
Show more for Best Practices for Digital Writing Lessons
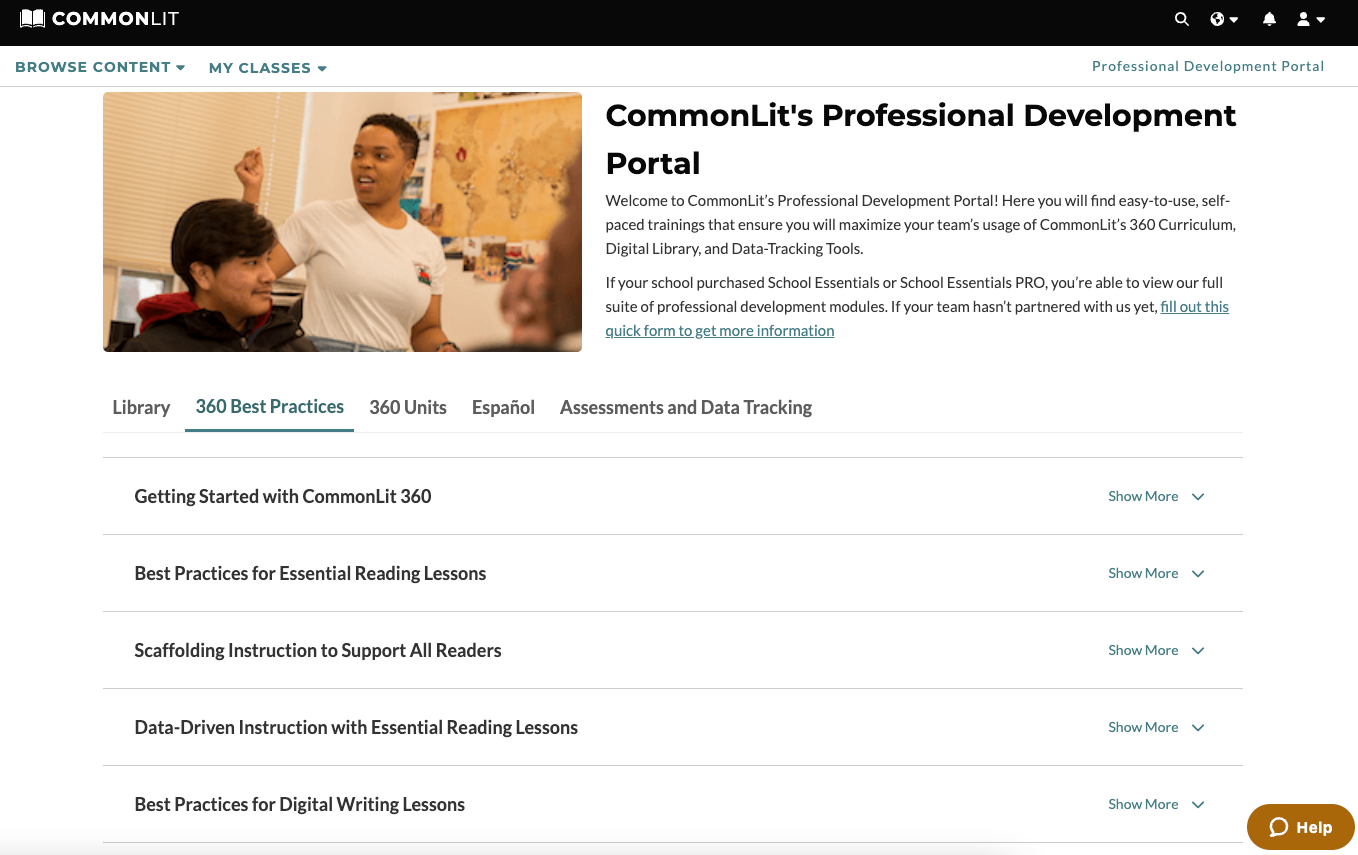[1143, 804]
